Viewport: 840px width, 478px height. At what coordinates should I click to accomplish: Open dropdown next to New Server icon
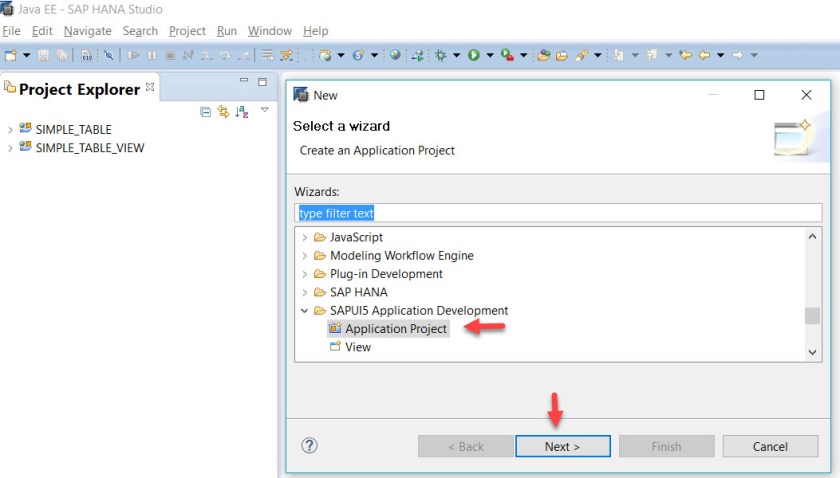click(x=341, y=55)
